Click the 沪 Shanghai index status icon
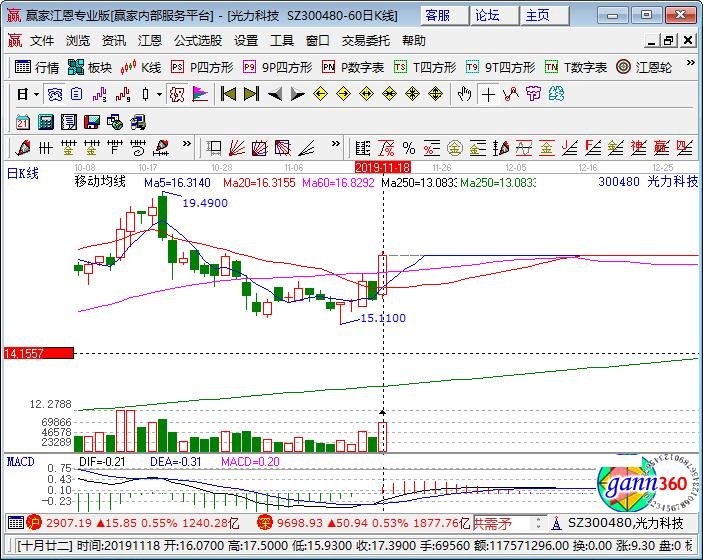 tap(34, 523)
